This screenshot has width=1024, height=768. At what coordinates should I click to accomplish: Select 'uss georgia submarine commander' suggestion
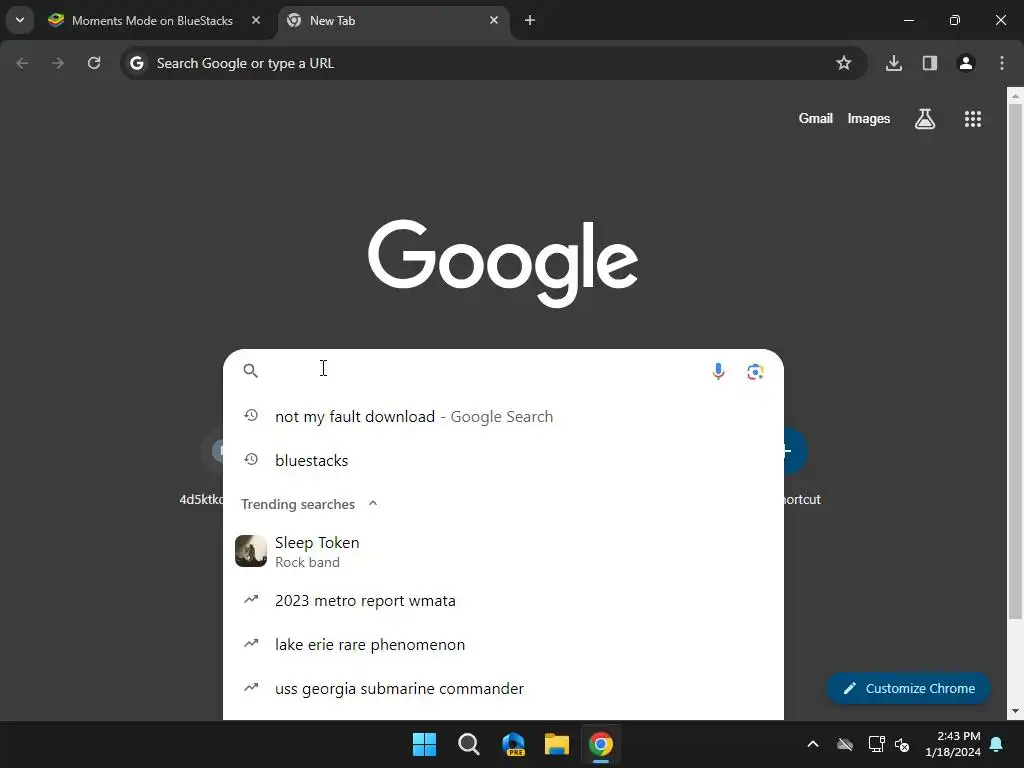503,688
